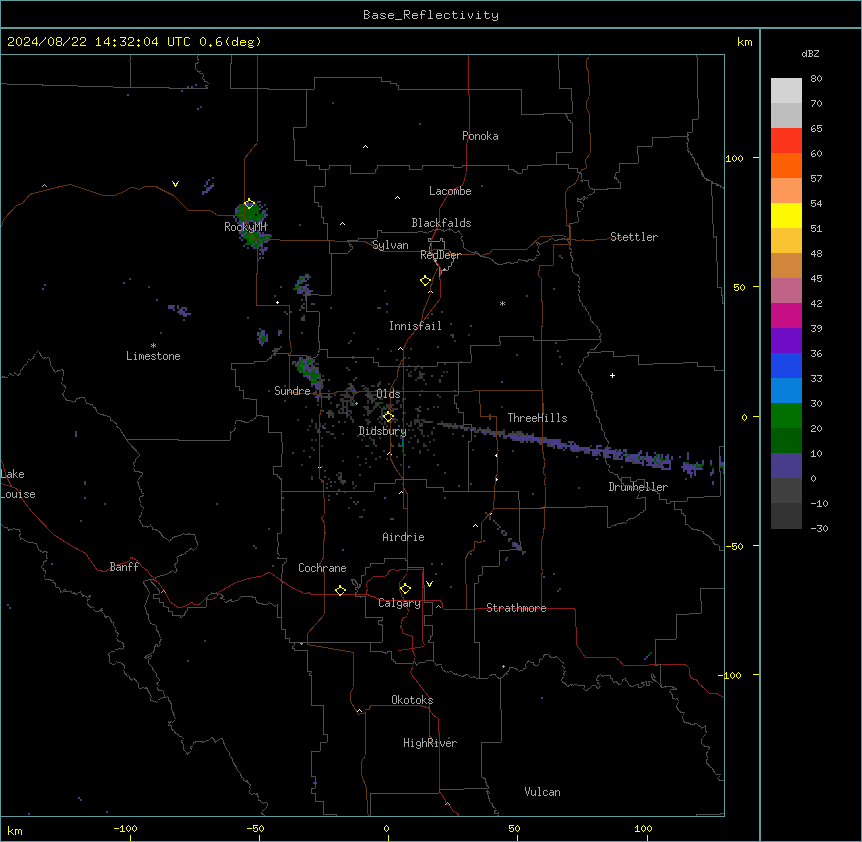
Task: Click the bright green 20–30 dBZ legend band
Action: [786, 416]
